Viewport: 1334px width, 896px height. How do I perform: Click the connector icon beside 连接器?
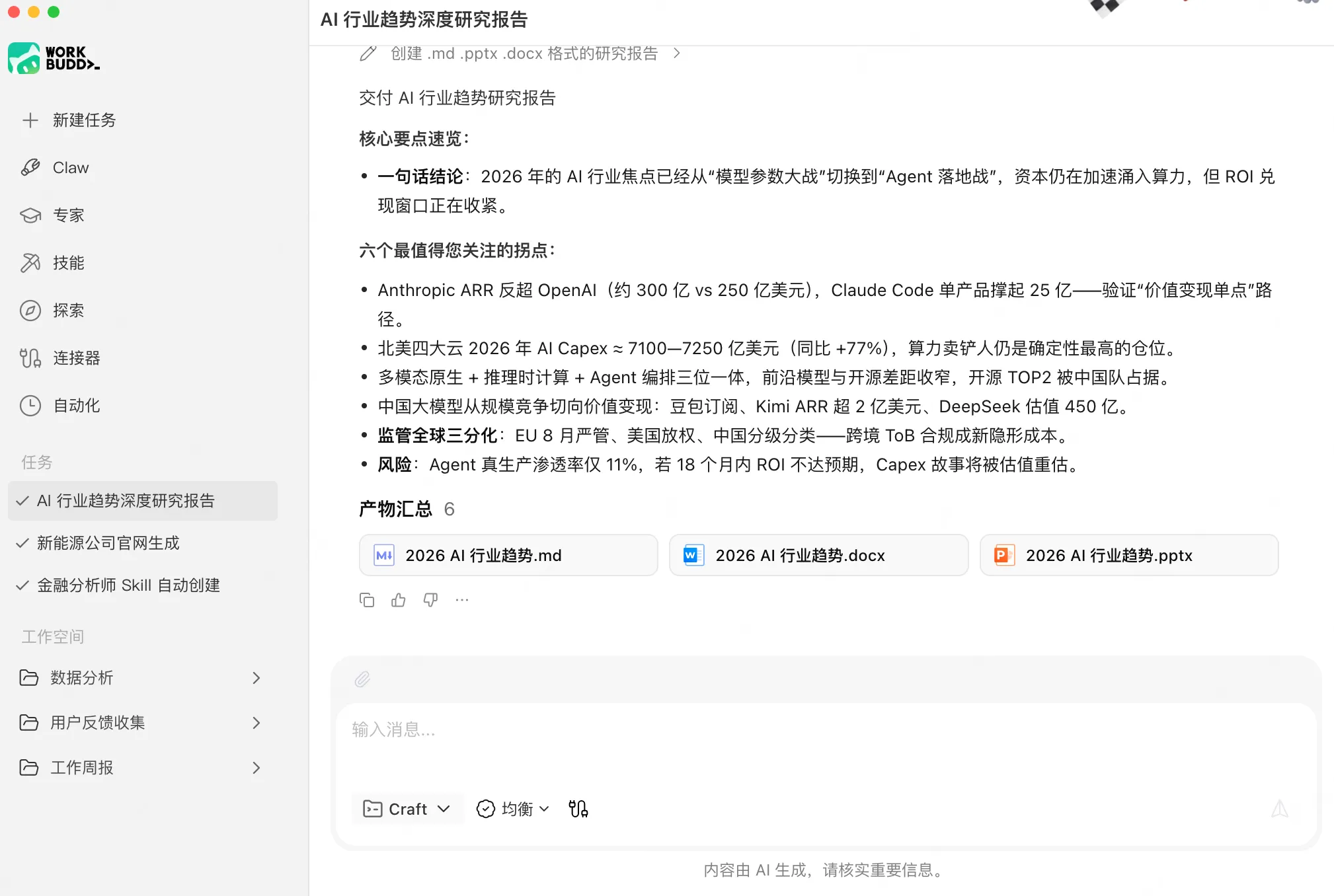coord(30,358)
